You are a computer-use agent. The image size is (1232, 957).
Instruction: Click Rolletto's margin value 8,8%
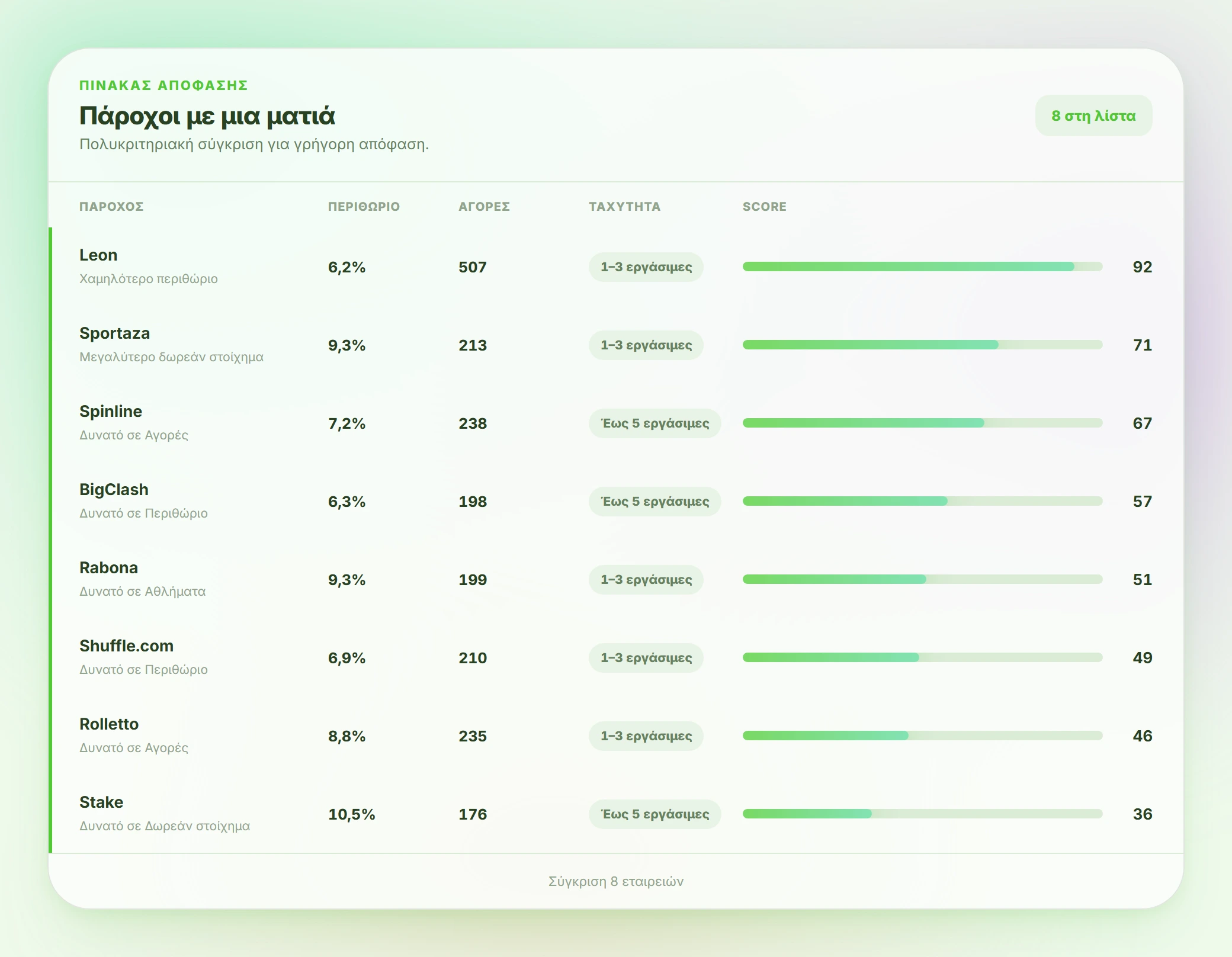tap(346, 736)
